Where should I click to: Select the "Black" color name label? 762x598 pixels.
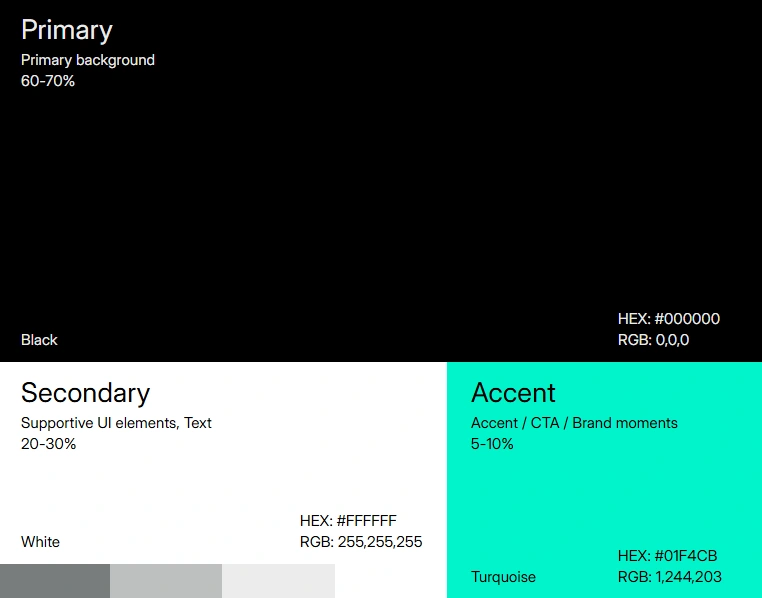click(39, 340)
